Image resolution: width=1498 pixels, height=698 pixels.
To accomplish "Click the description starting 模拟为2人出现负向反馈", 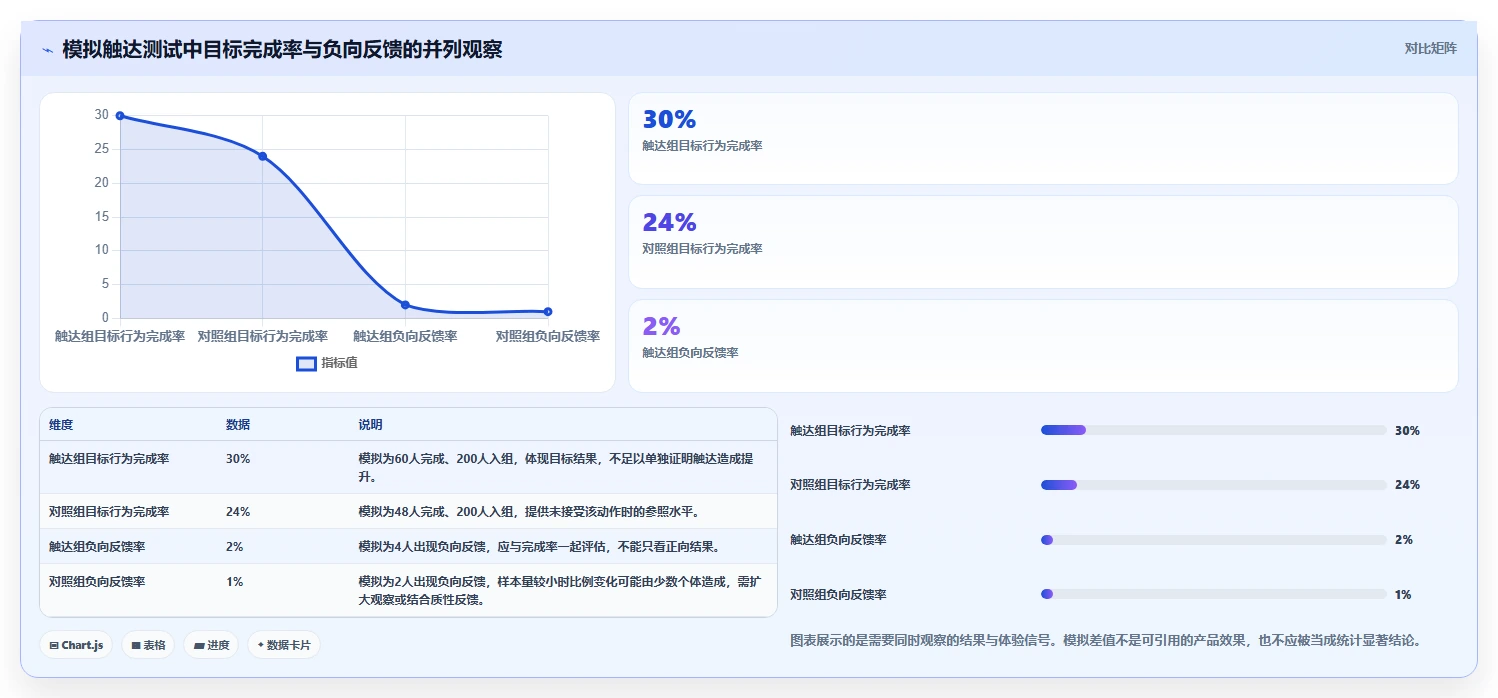I will coord(559,590).
